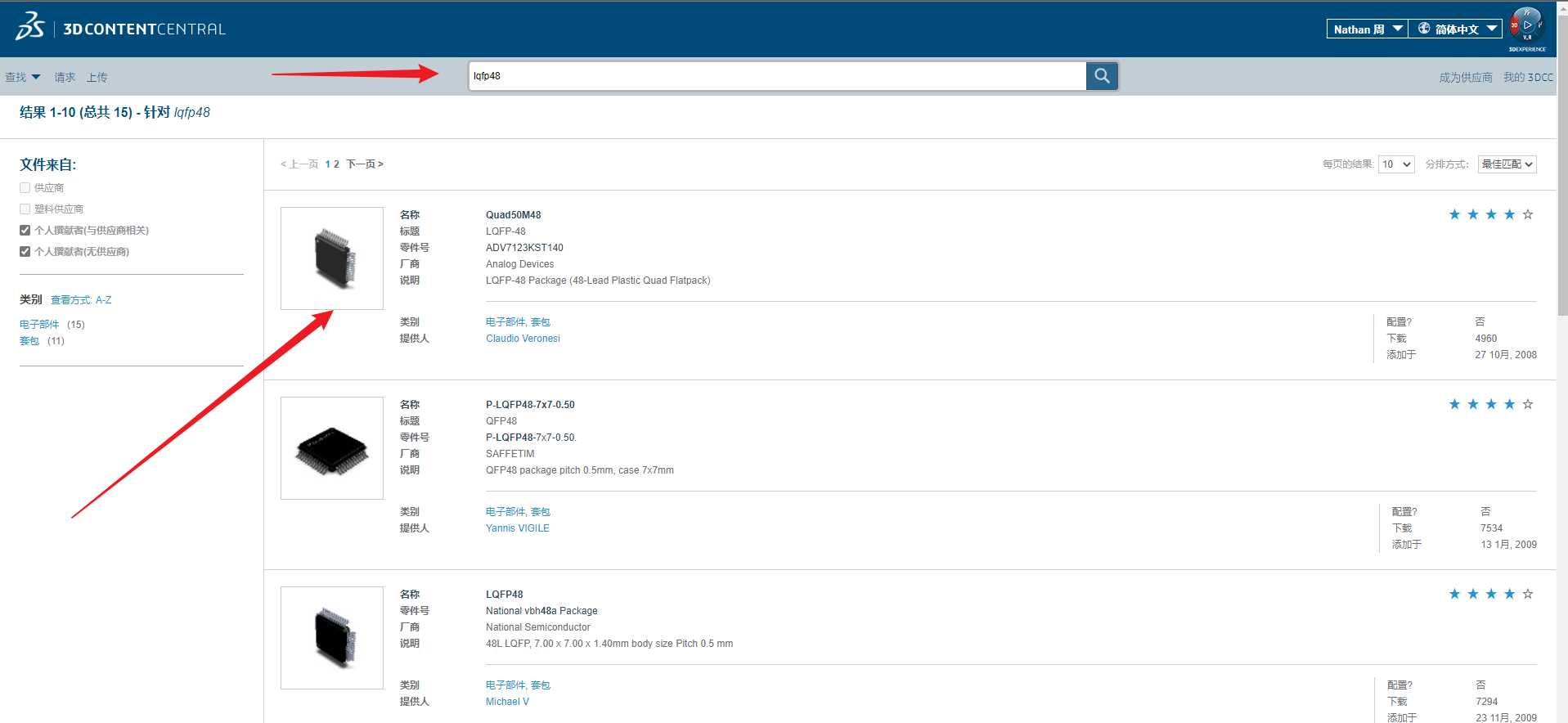Toggle the 供应商 checkbox
The image size is (1568, 723).
click(x=25, y=188)
